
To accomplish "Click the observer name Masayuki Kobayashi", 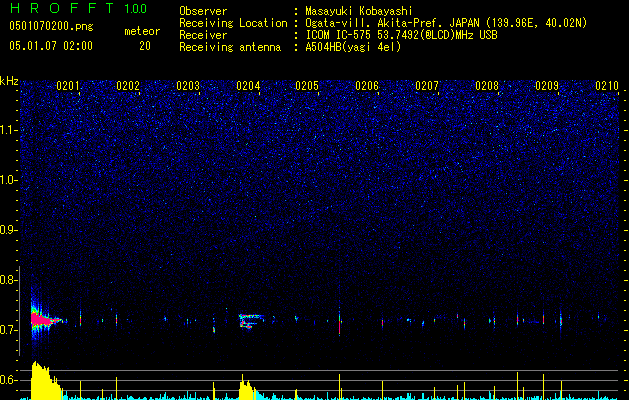I will click(359, 11).
